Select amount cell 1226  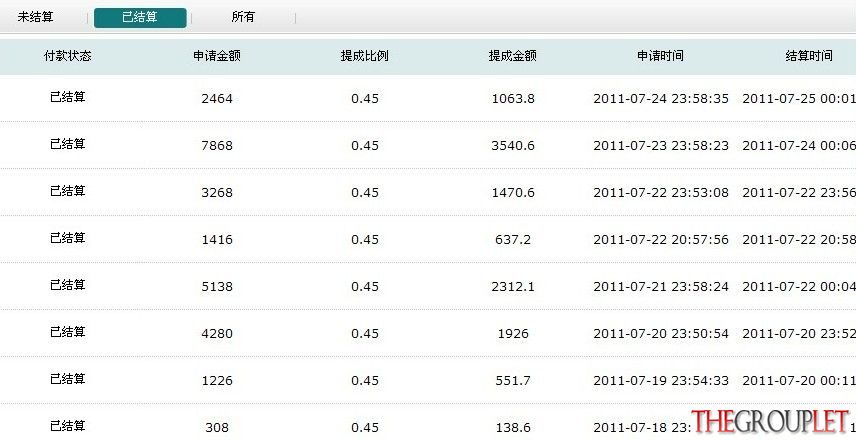217,380
